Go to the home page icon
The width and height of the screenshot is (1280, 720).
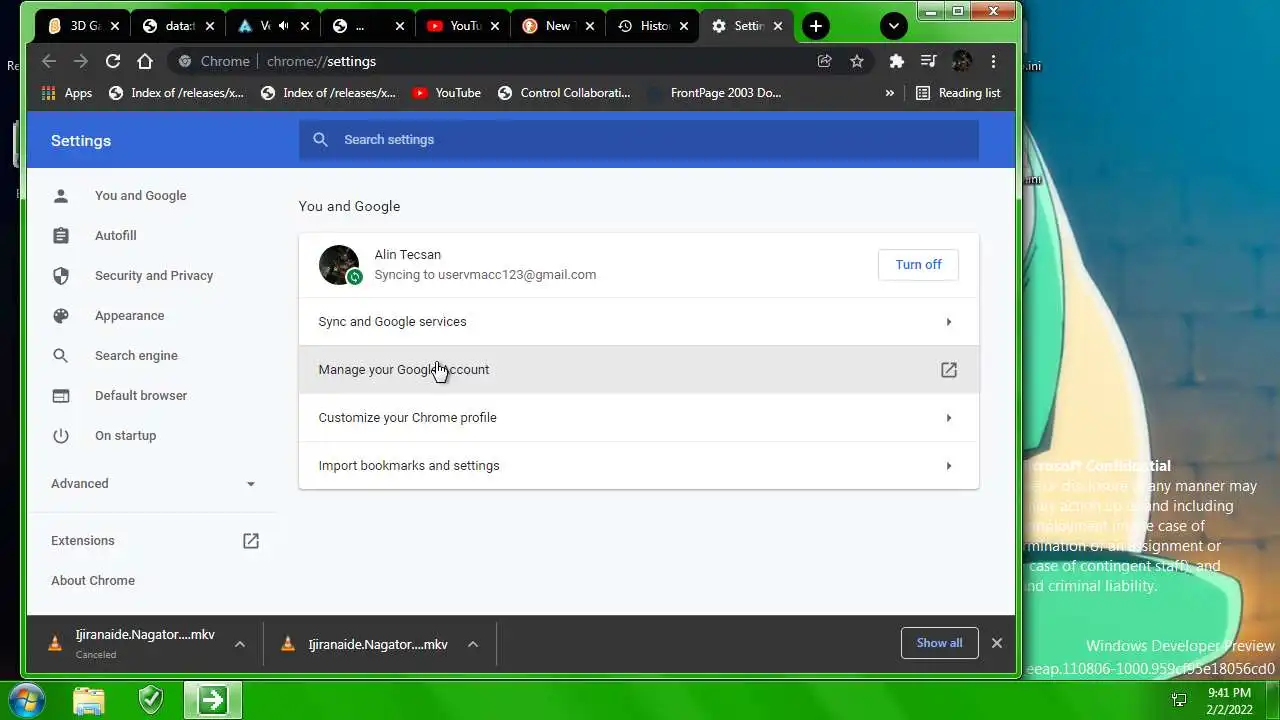[145, 61]
